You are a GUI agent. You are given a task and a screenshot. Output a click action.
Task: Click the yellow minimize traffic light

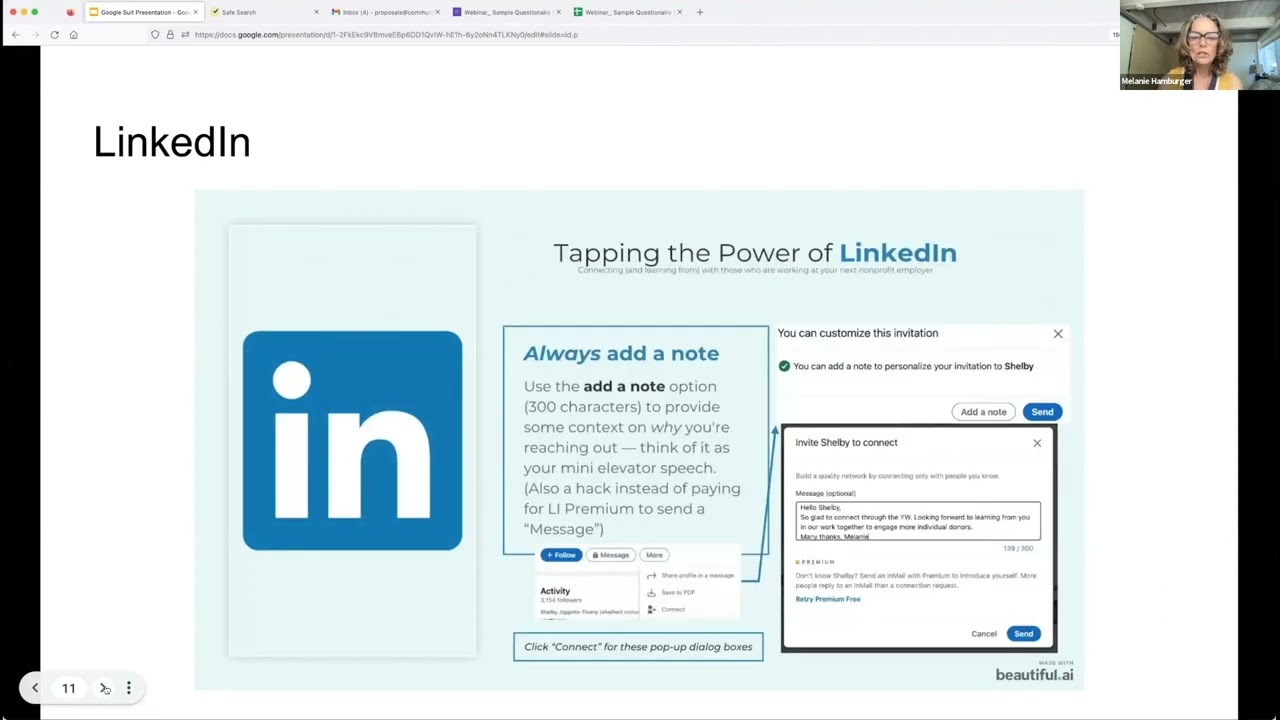point(24,12)
